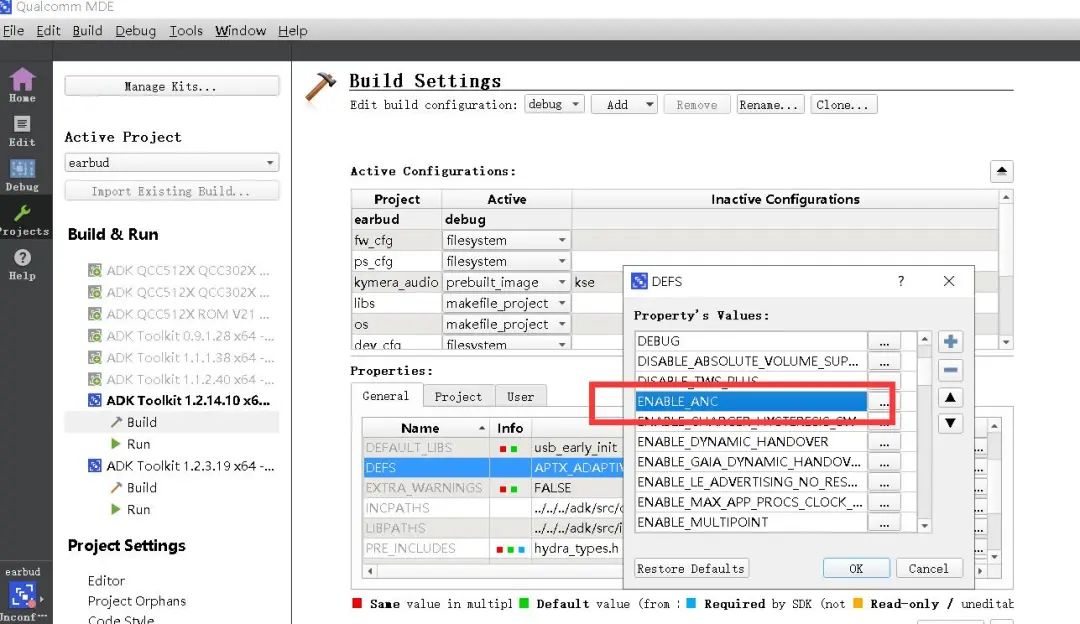
Task: Click values list scrollbar down arrow
Action: (924, 526)
